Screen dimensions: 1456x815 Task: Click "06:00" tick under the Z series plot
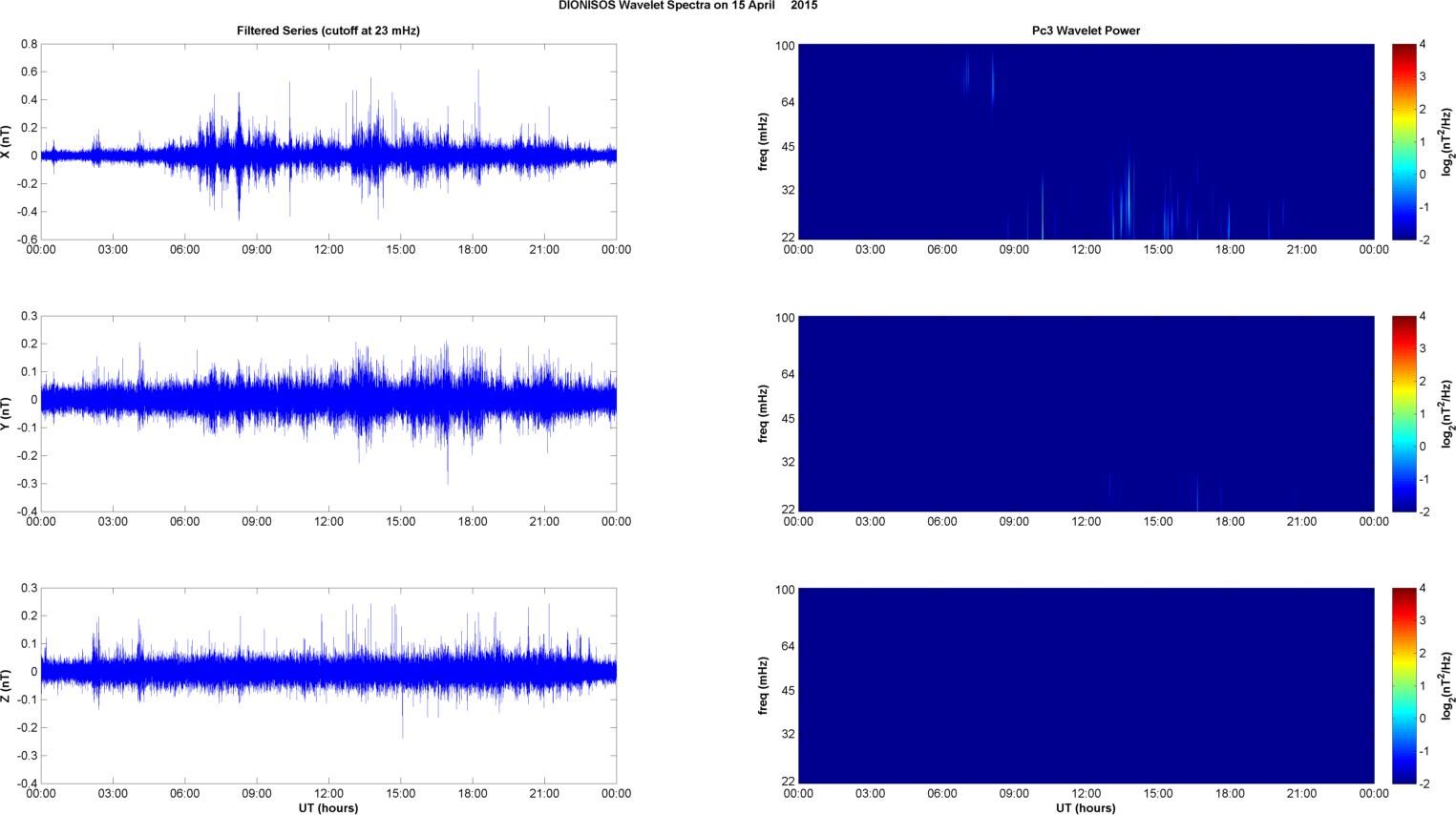click(185, 794)
